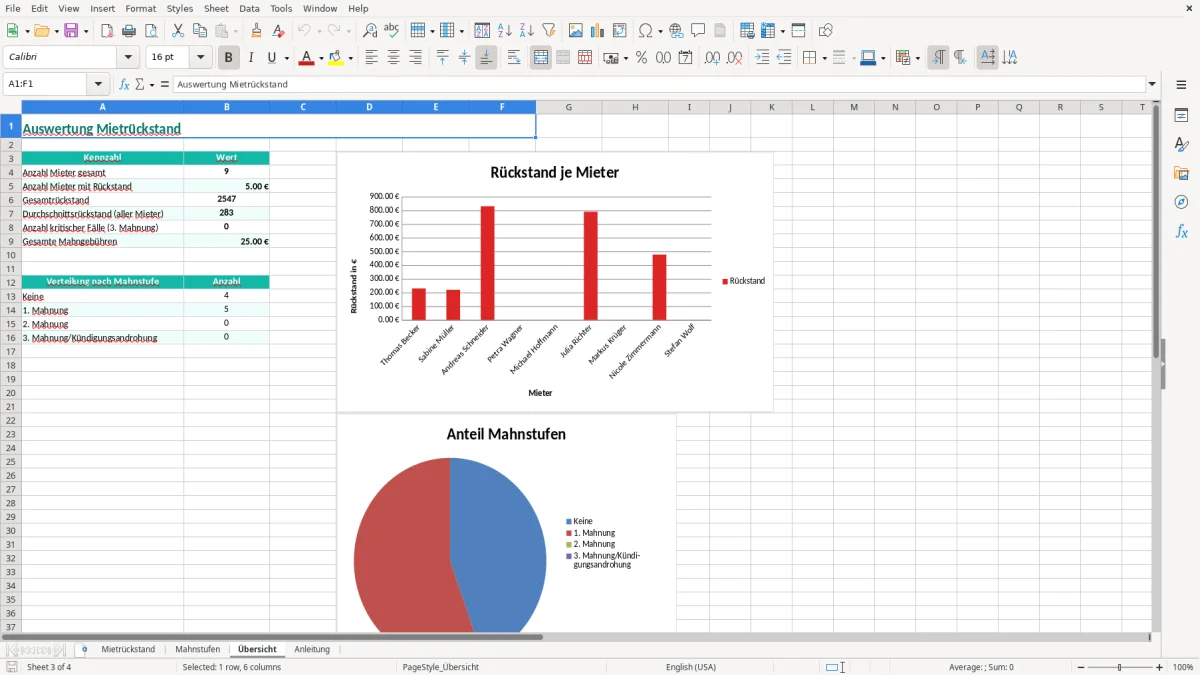Viewport: 1200px width, 675px height.
Task: Format as Percent
Action: (642, 58)
